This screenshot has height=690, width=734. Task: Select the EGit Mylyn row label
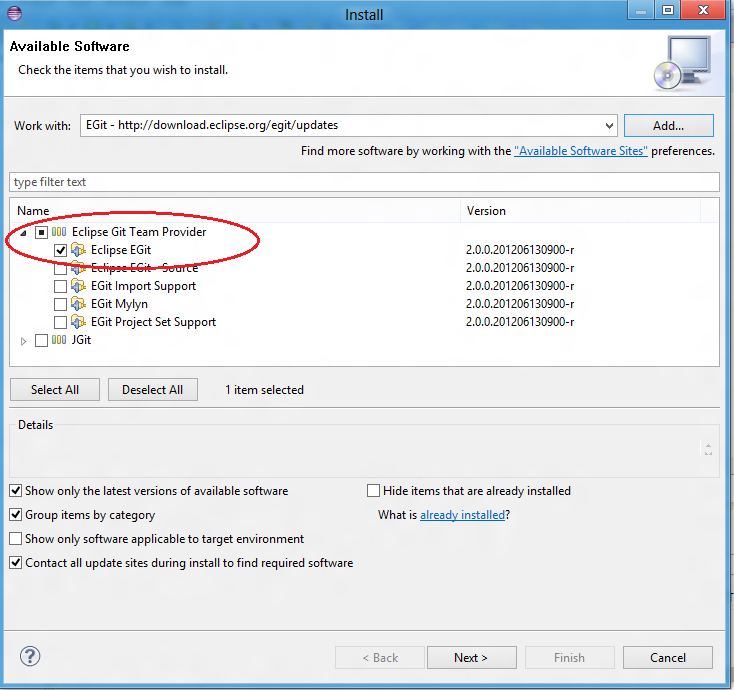tap(119, 304)
